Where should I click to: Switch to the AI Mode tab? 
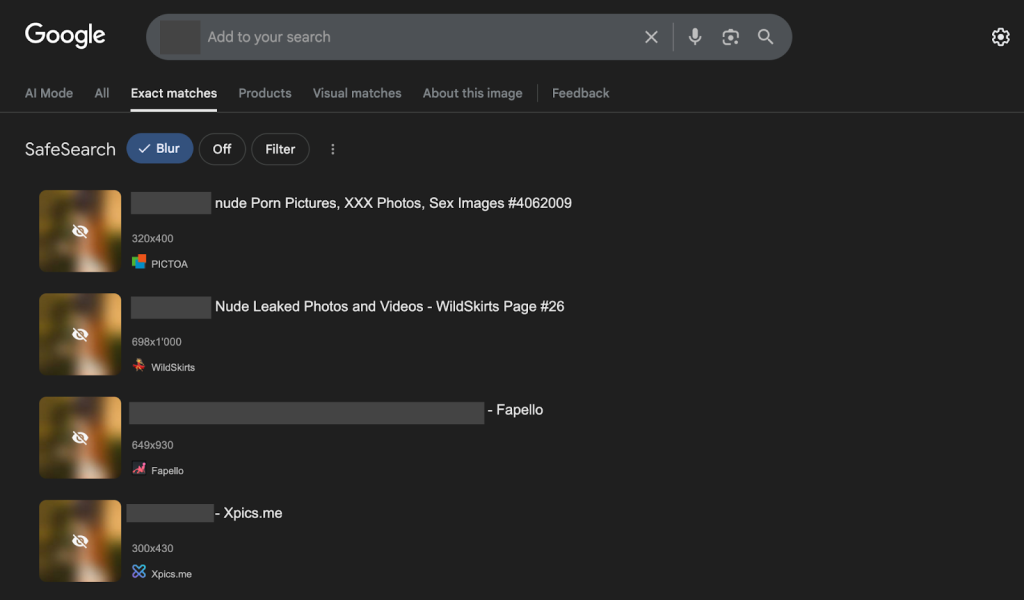(49, 93)
